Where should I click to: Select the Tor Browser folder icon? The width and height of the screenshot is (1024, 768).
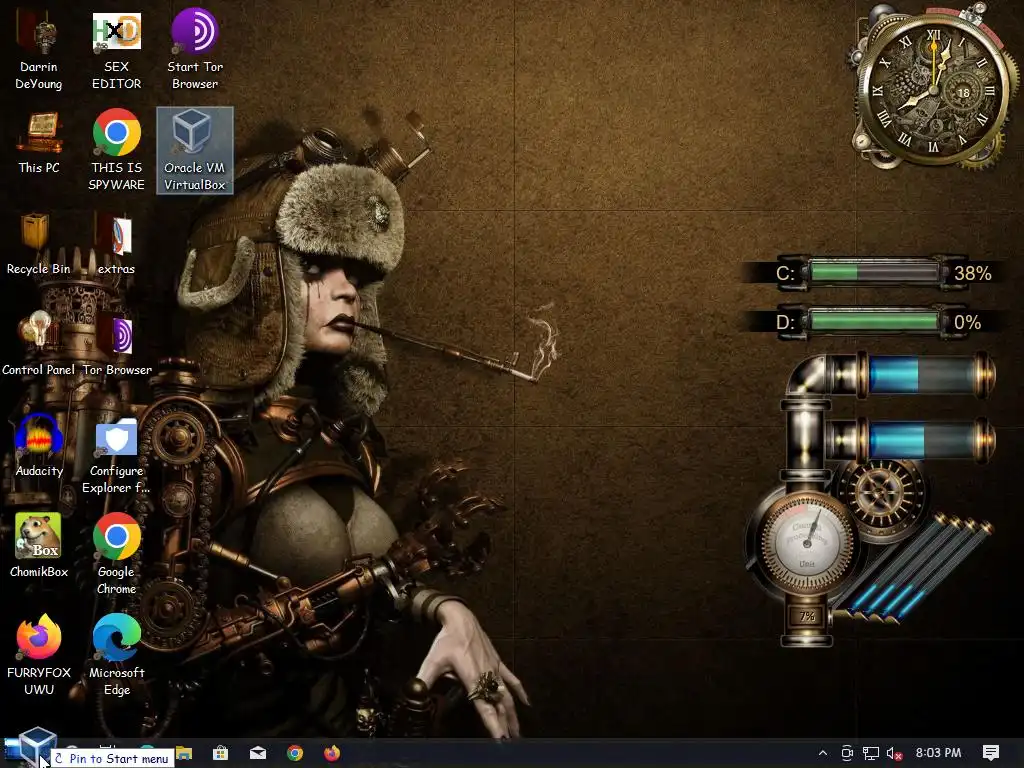[x=117, y=344]
